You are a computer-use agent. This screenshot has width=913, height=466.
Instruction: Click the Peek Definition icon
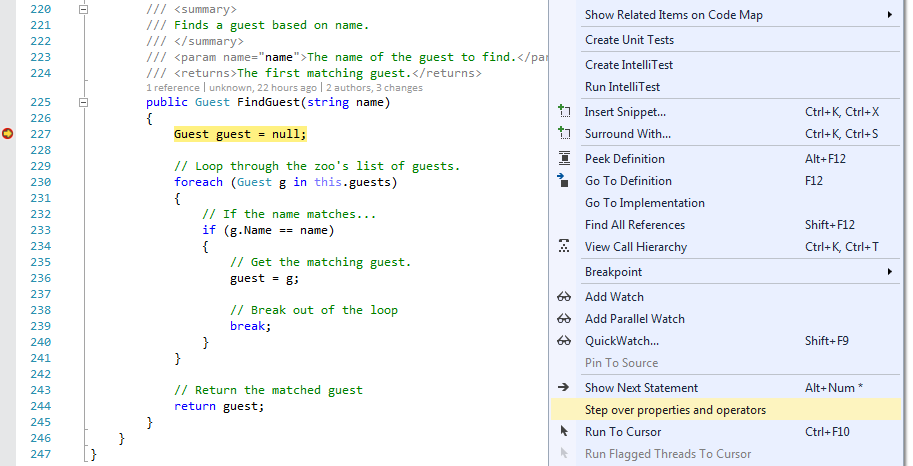564,159
